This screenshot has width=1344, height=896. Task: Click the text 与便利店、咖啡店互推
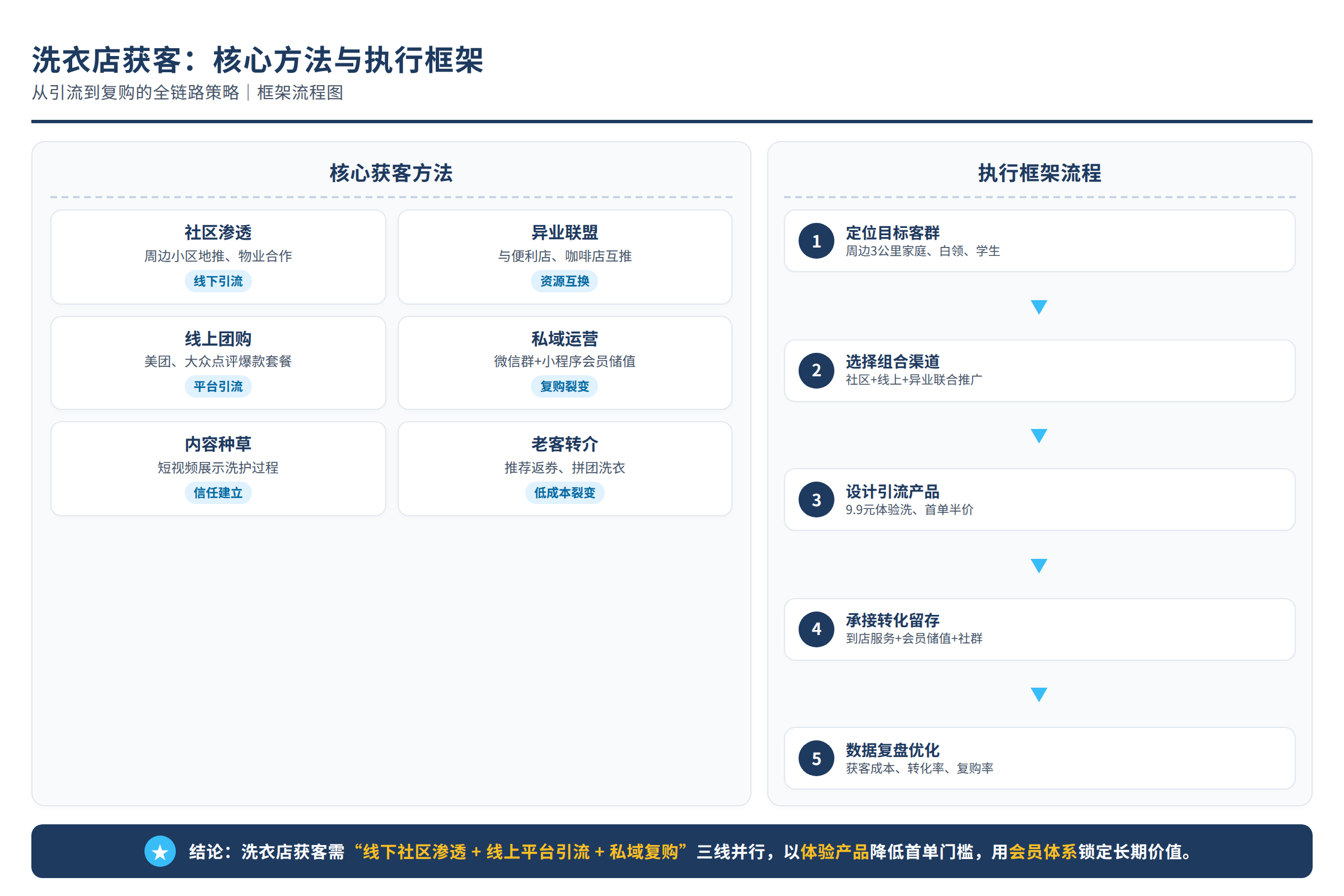tap(564, 256)
